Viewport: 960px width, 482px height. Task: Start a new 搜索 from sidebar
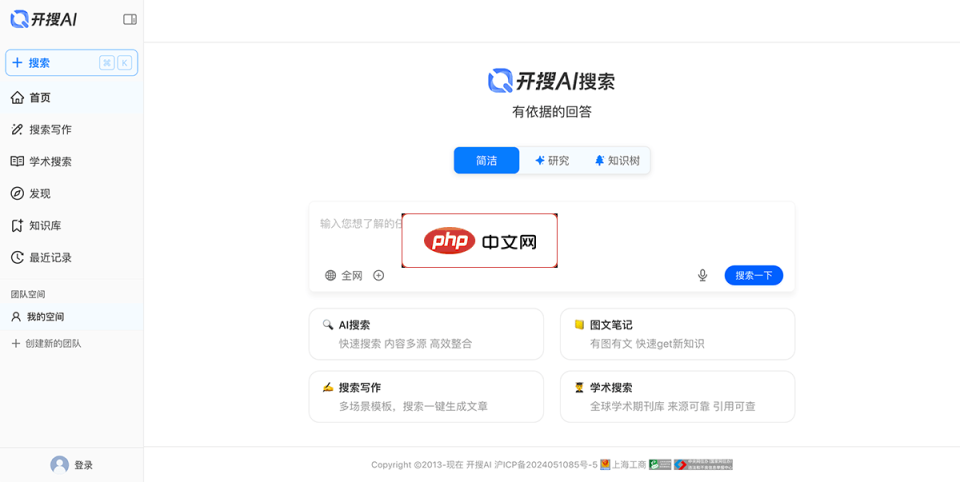click(72, 62)
